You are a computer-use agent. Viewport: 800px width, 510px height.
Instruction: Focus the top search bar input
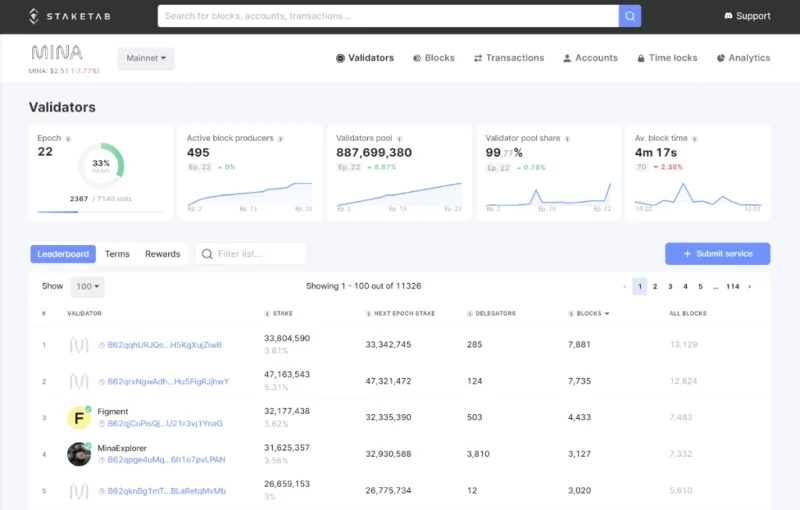pos(388,16)
